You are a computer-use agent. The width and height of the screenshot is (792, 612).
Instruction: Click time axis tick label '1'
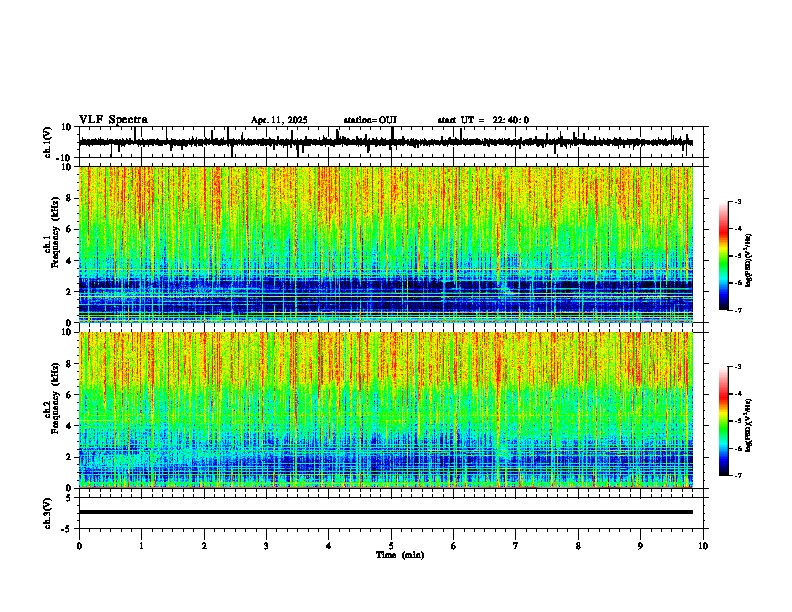tap(141, 546)
